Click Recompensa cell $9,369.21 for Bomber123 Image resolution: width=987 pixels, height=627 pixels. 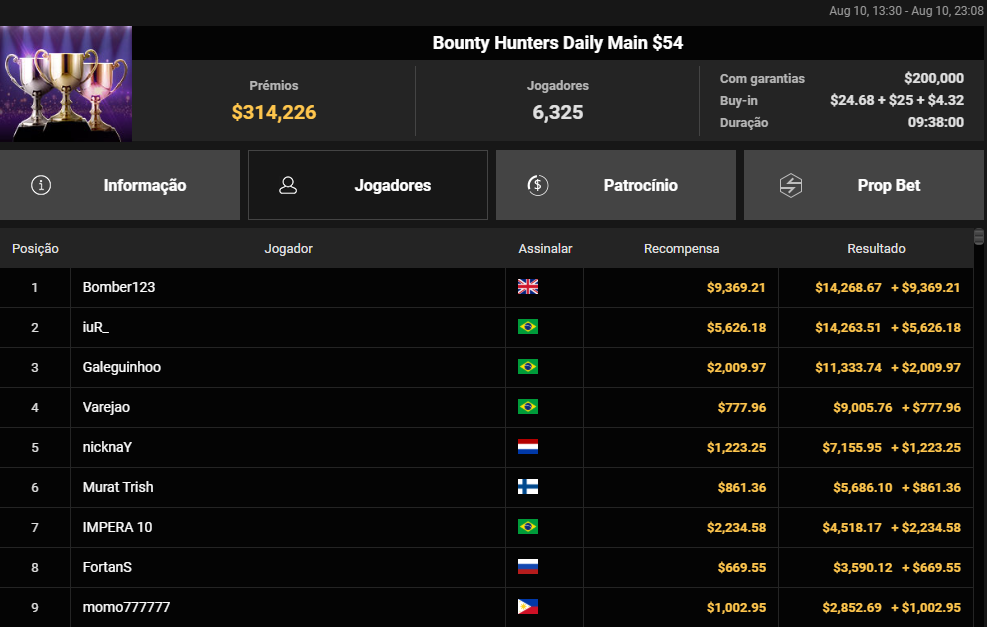pos(736,288)
